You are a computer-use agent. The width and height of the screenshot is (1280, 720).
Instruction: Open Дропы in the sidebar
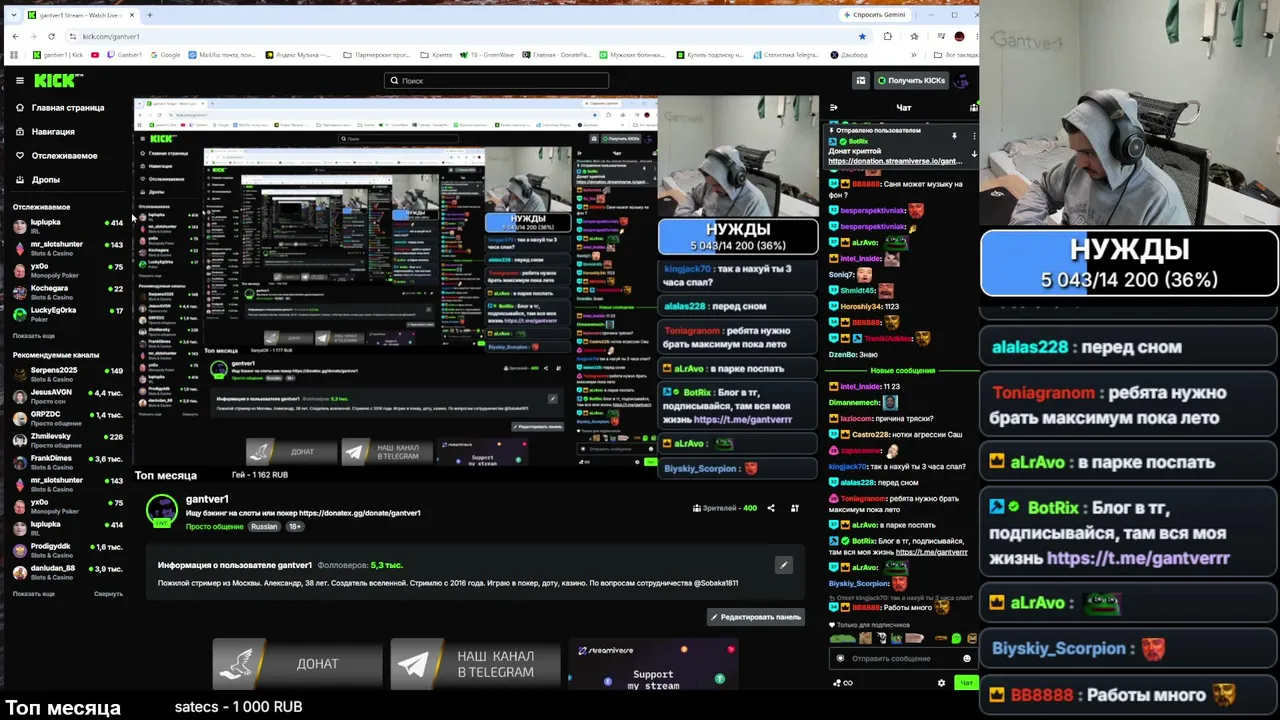(38, 179)
